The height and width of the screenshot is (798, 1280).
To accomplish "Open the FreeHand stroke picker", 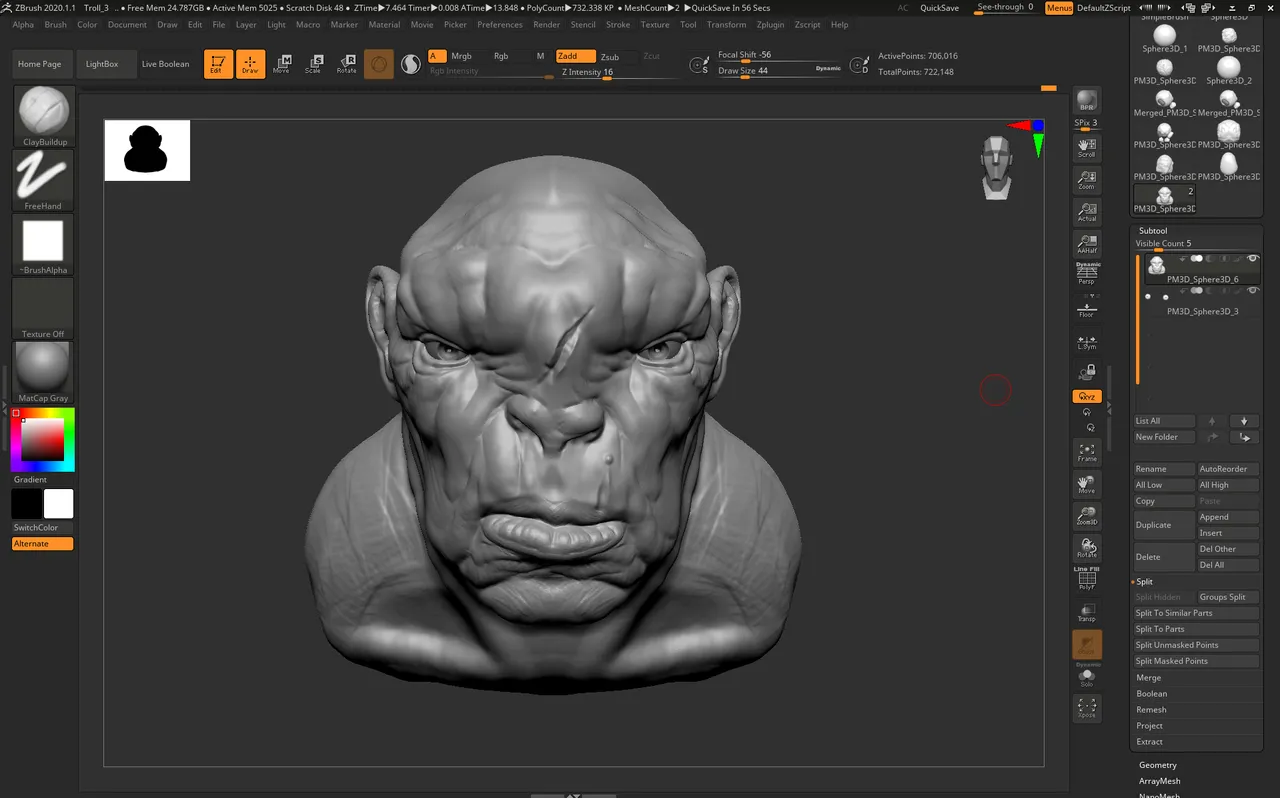I will 43,180.
